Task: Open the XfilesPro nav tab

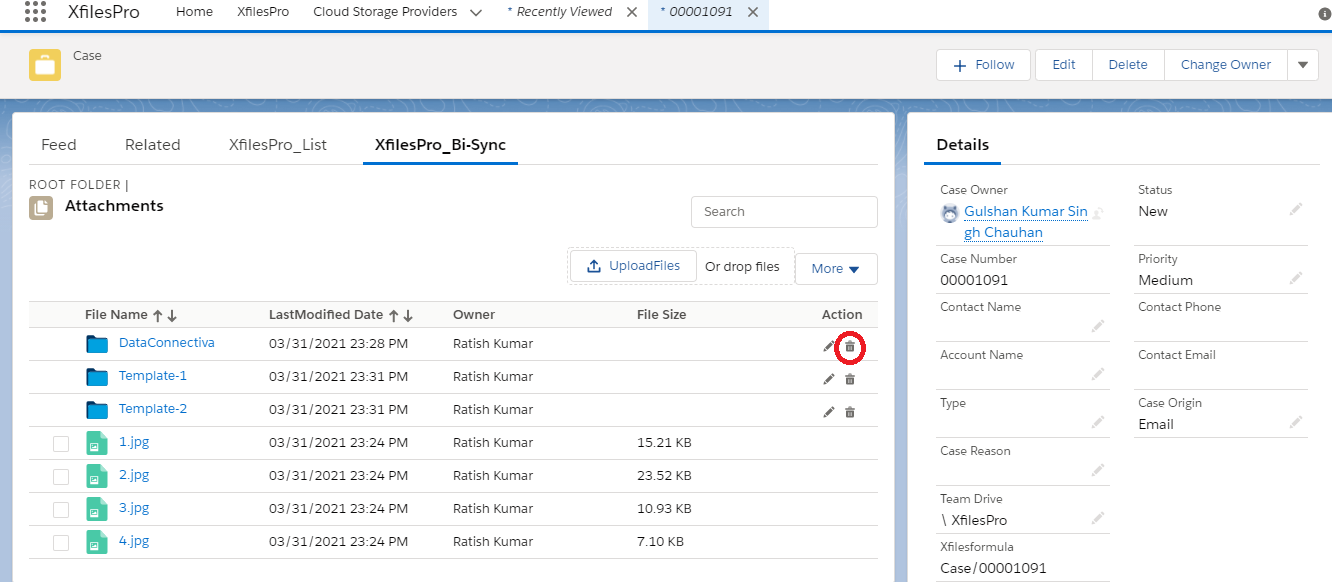Action: [263, 12]
